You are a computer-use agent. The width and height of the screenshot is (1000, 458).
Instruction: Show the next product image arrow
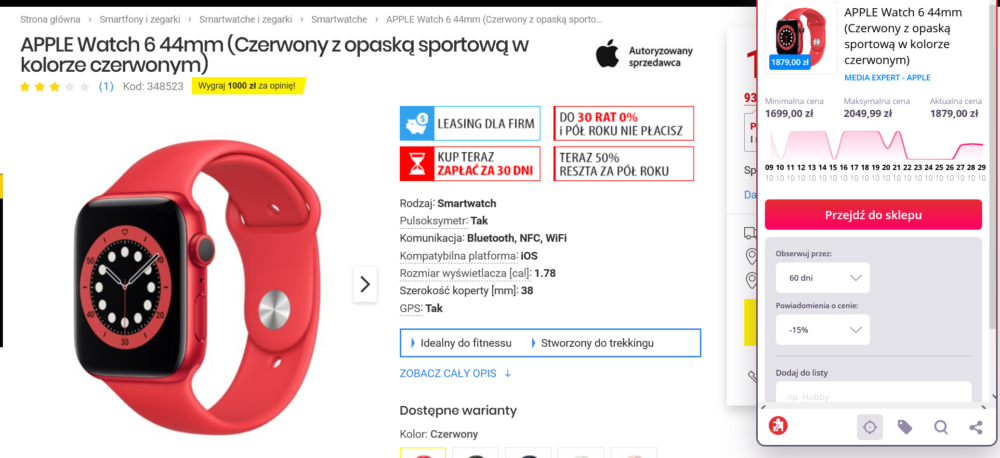click(x=365, y=284)
